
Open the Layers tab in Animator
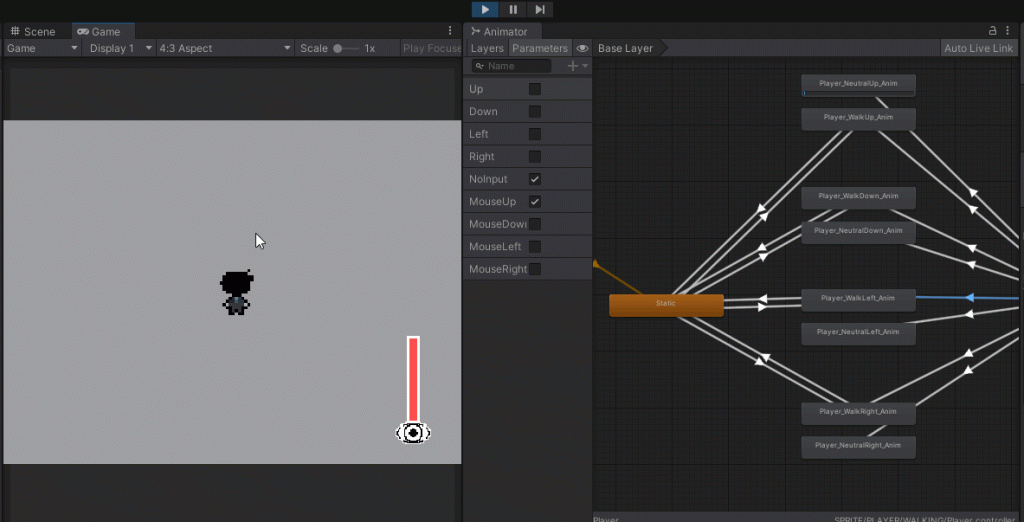(487, 48)
